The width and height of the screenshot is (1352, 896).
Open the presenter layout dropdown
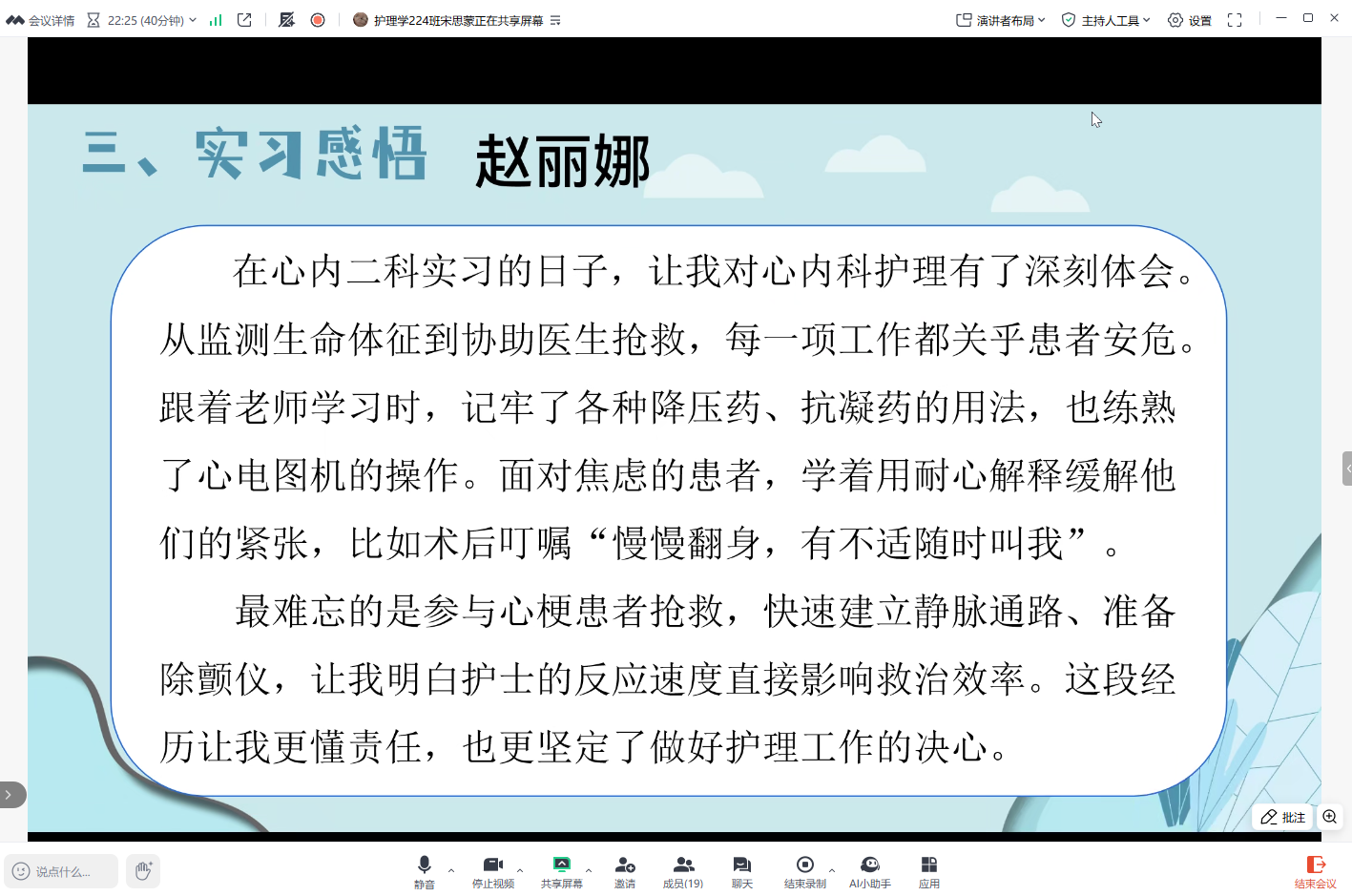pos(1001,20)
